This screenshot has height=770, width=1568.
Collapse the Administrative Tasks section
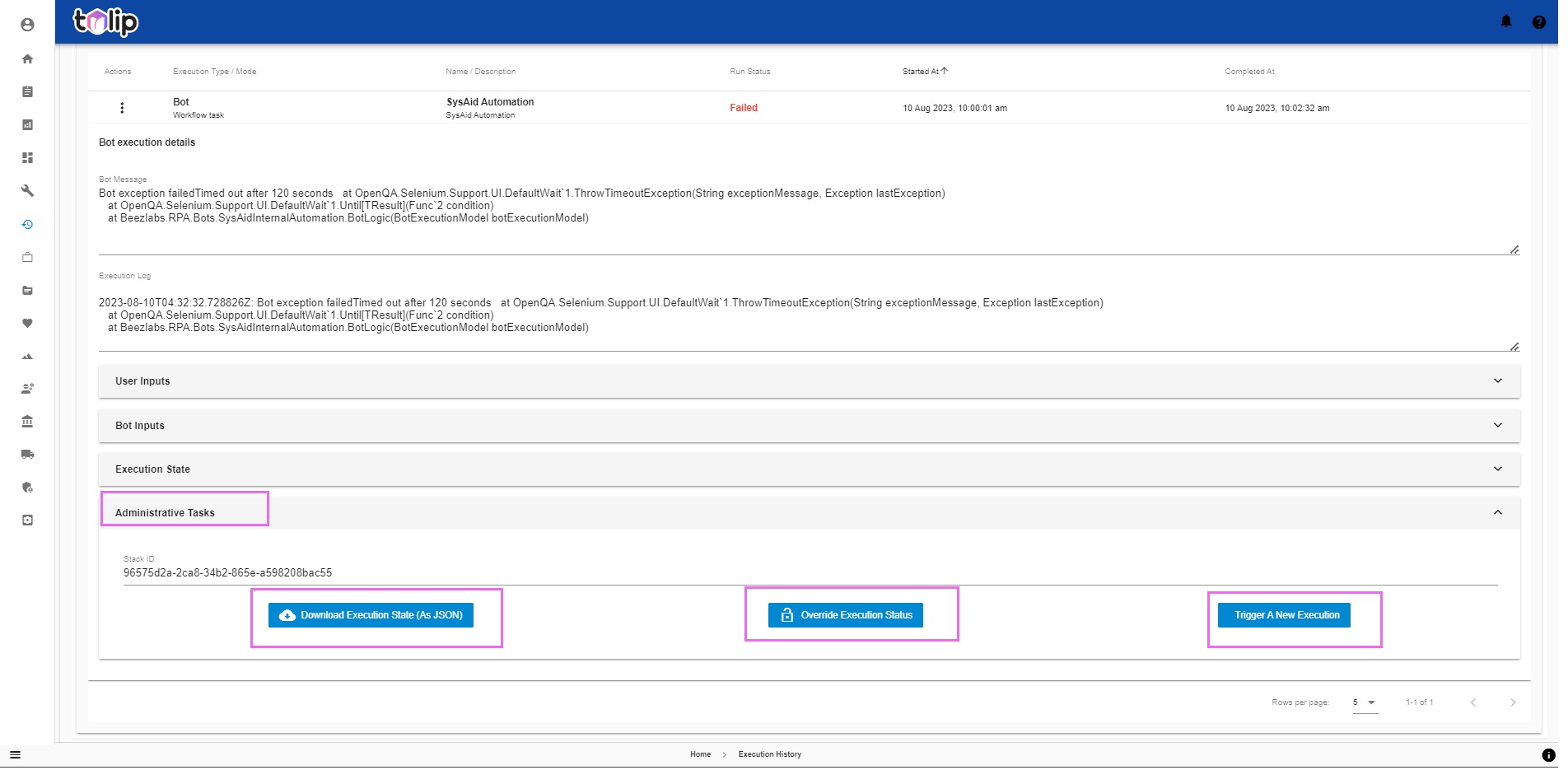coord(809,512)
